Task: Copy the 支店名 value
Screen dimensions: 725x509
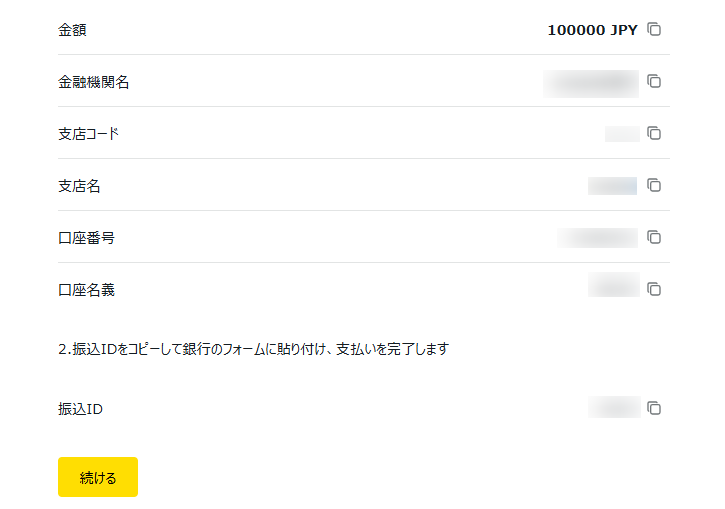Action: click(x=654, y=185)
